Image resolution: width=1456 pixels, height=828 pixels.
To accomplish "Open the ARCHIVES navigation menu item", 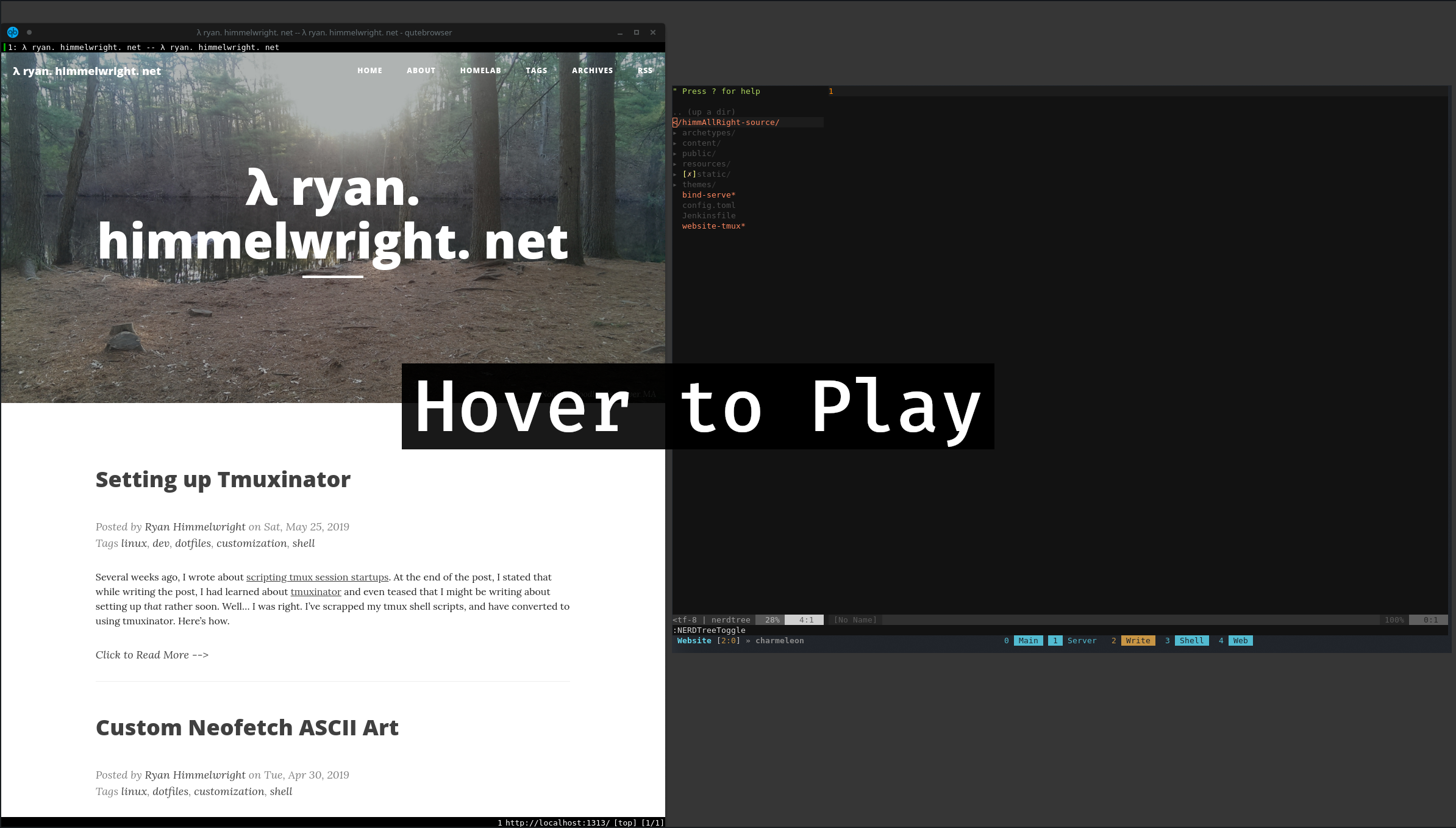I will click(x=592, y=70).
